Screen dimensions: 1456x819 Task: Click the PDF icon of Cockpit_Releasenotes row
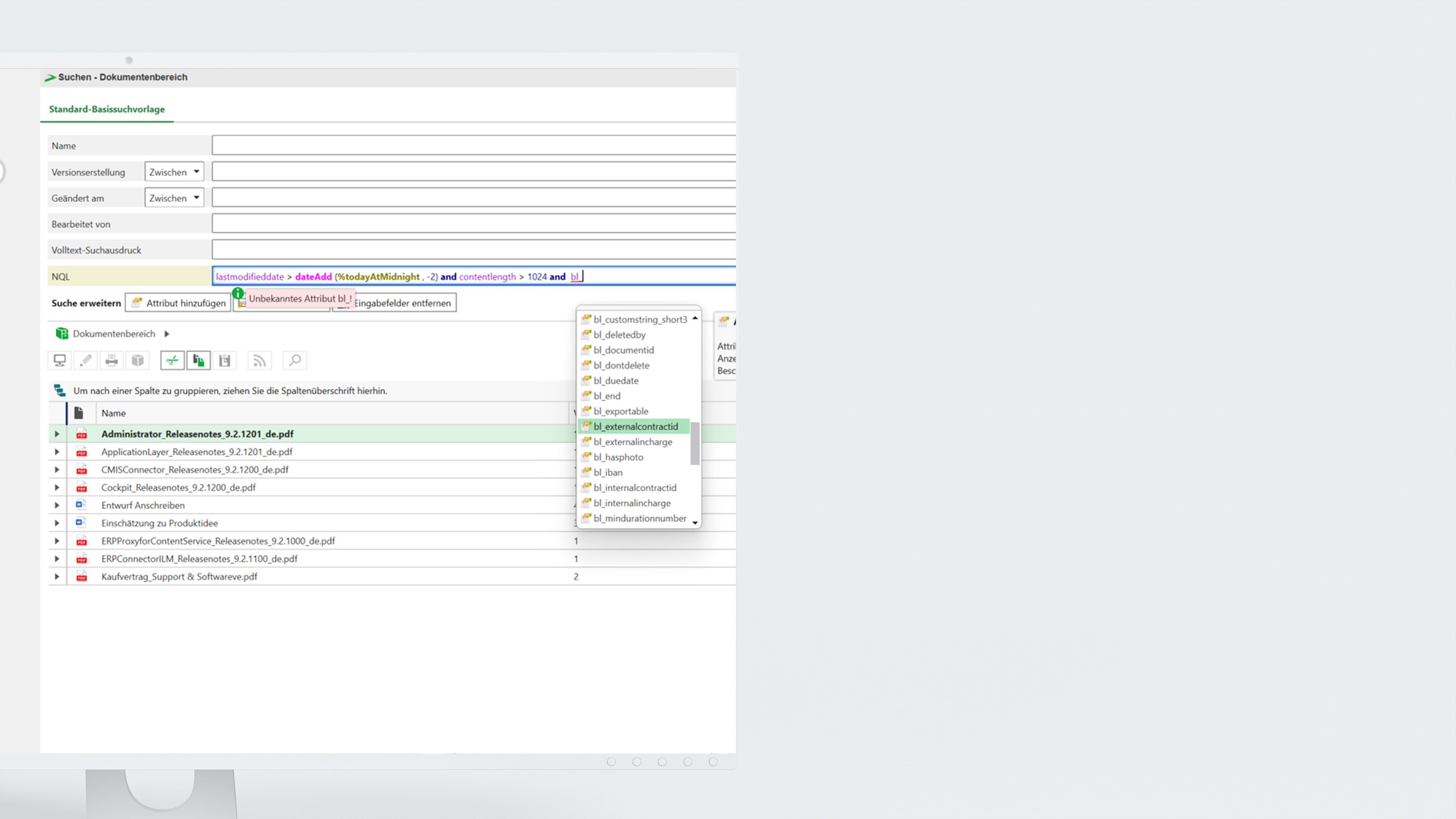[82, 486]
